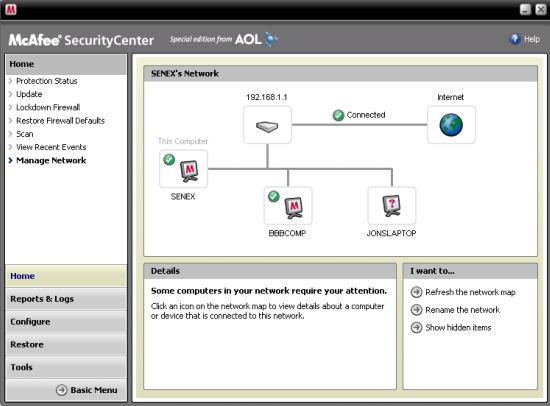Click the chevron next to Protection Status
Screen dimensions: 550x406
(11, 81)
